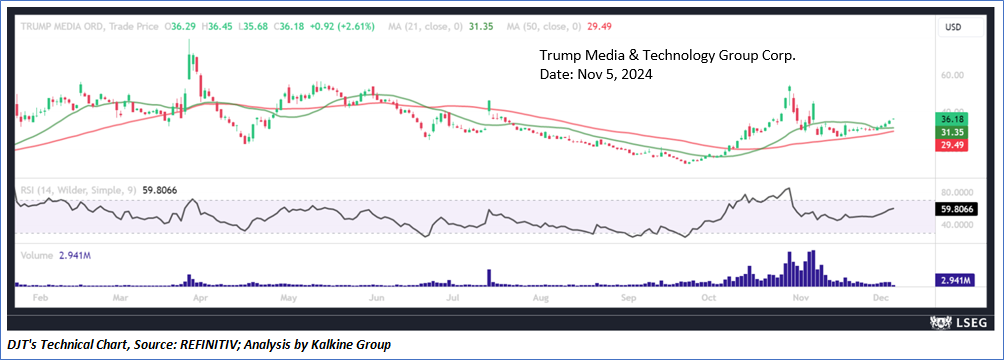
Task: Click the Apr label on time axis
Action: 200,299
